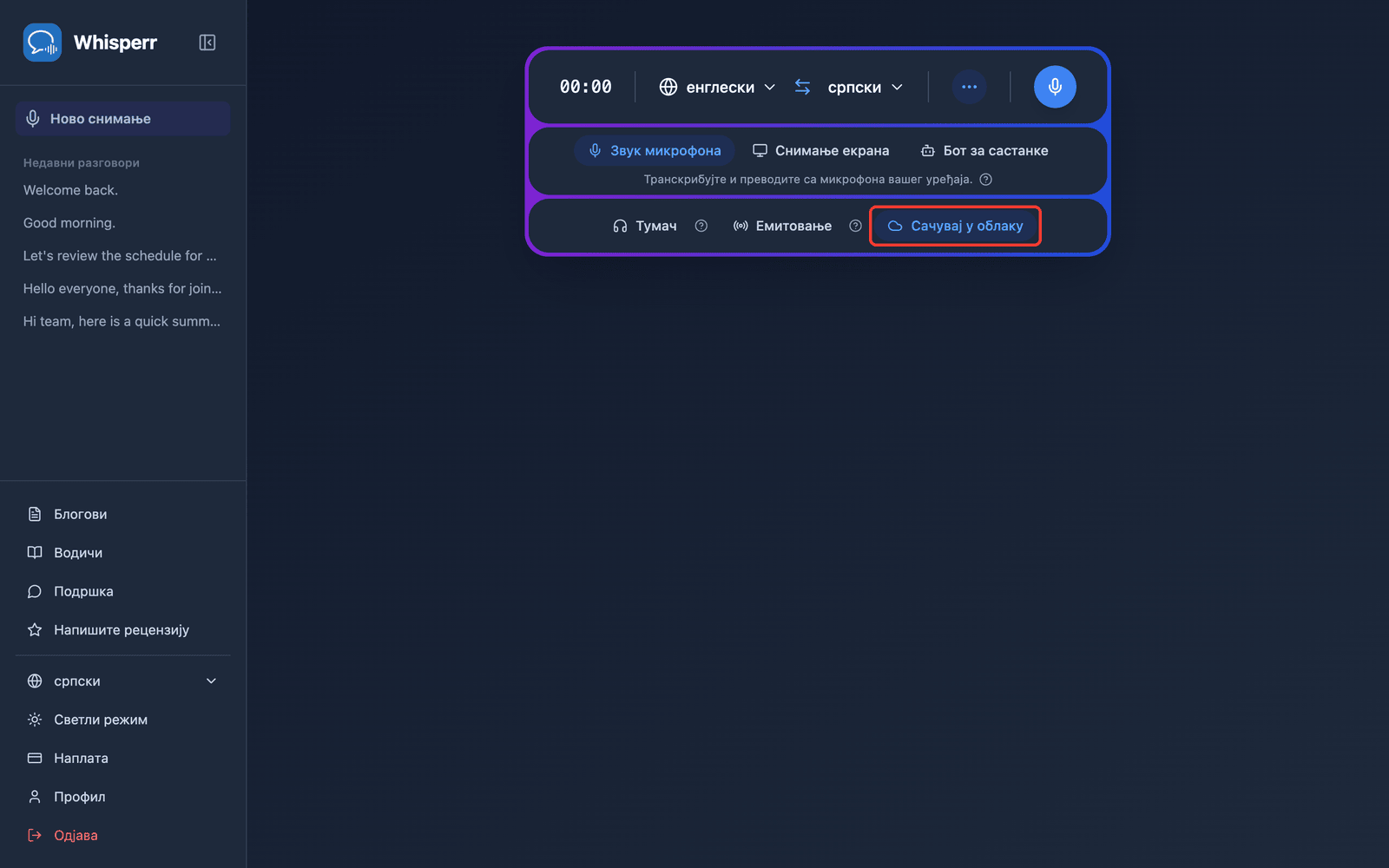Open the 'Welcome back.' conversation
Image resolution: width=1389 pixels, height=868 pixels.
point(70,190)
